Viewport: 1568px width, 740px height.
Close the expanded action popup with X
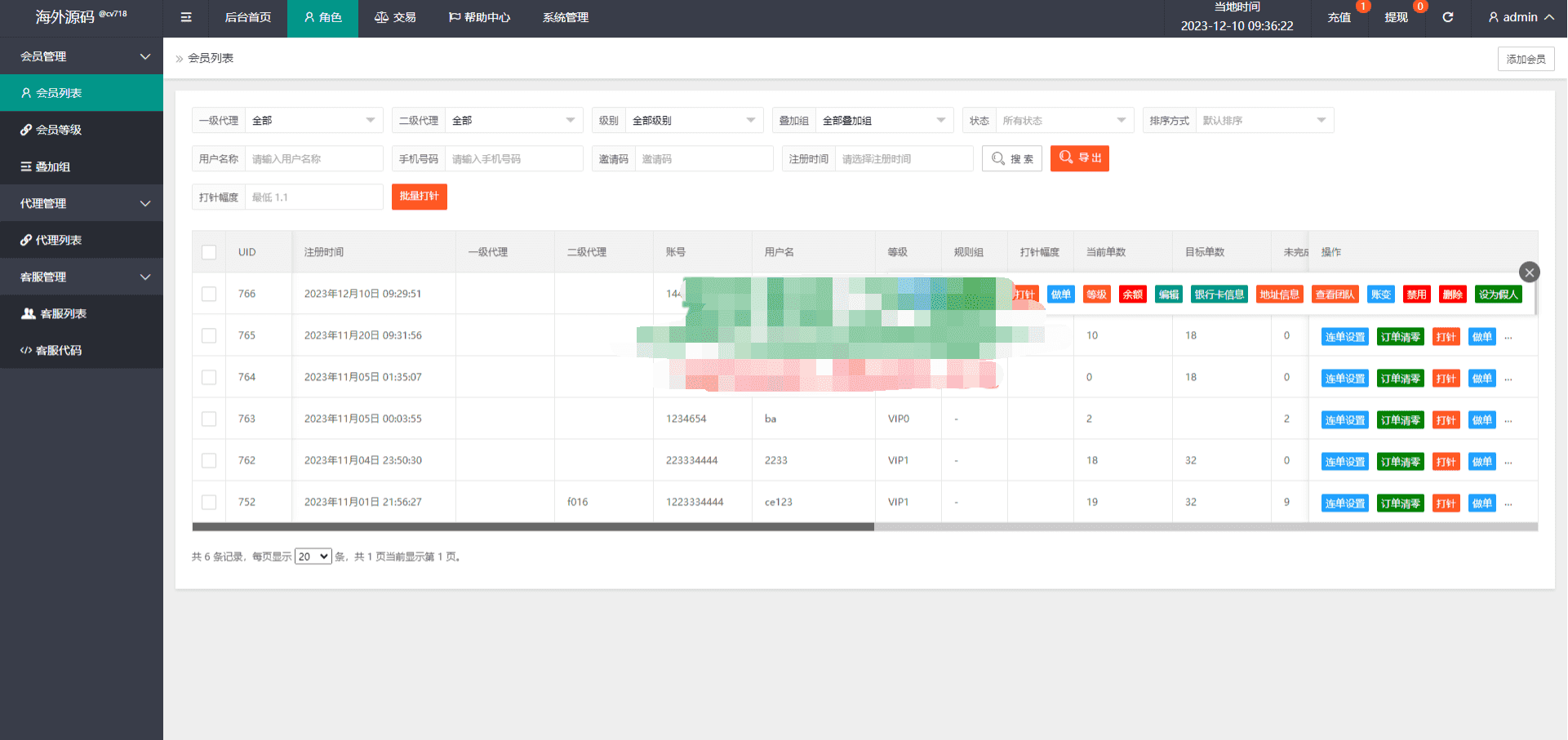[1529, 273]
